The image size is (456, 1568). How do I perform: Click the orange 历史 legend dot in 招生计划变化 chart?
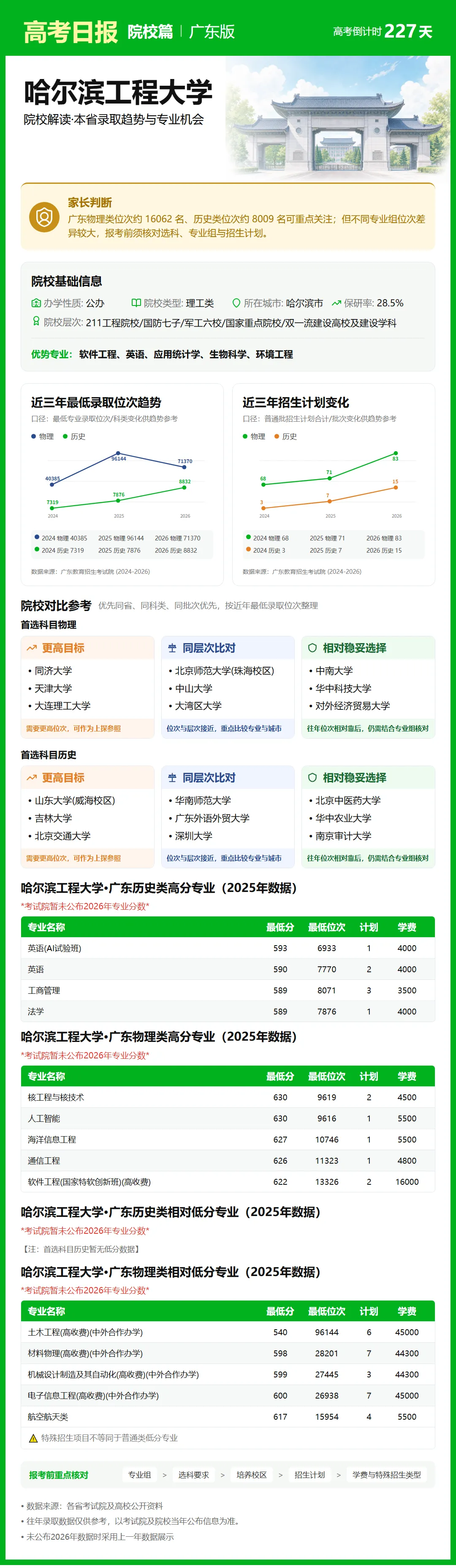(x=277, y=436)
